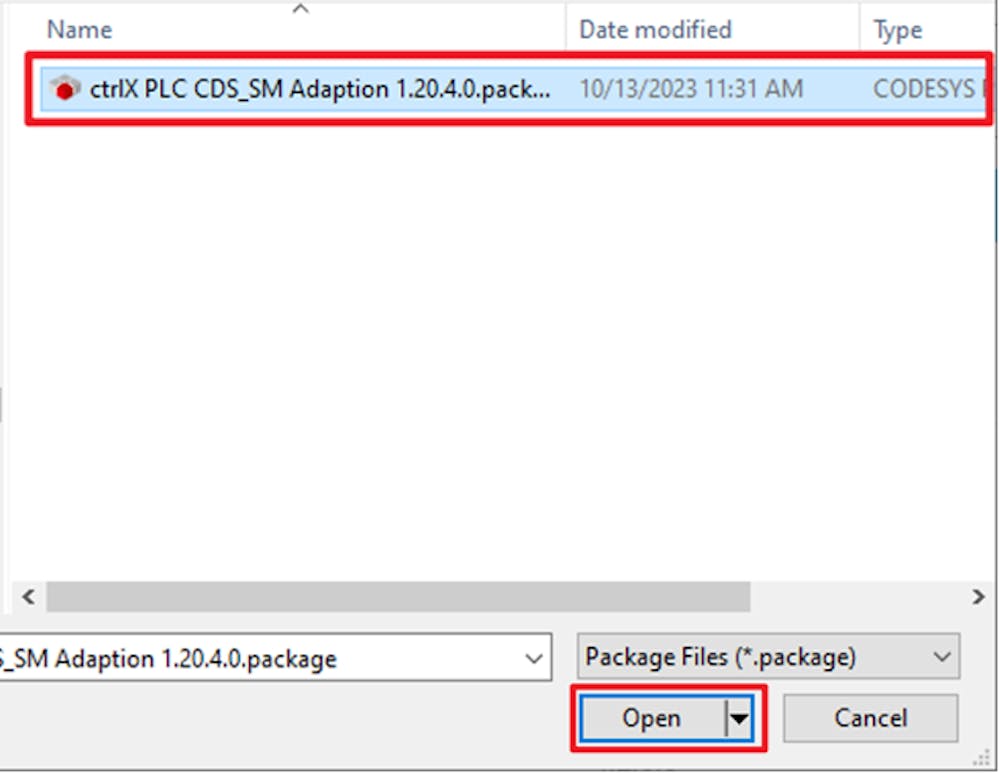Screen dimensions: 999x773
Task: Sort files by the Name column header
Action: pos(80,29)
